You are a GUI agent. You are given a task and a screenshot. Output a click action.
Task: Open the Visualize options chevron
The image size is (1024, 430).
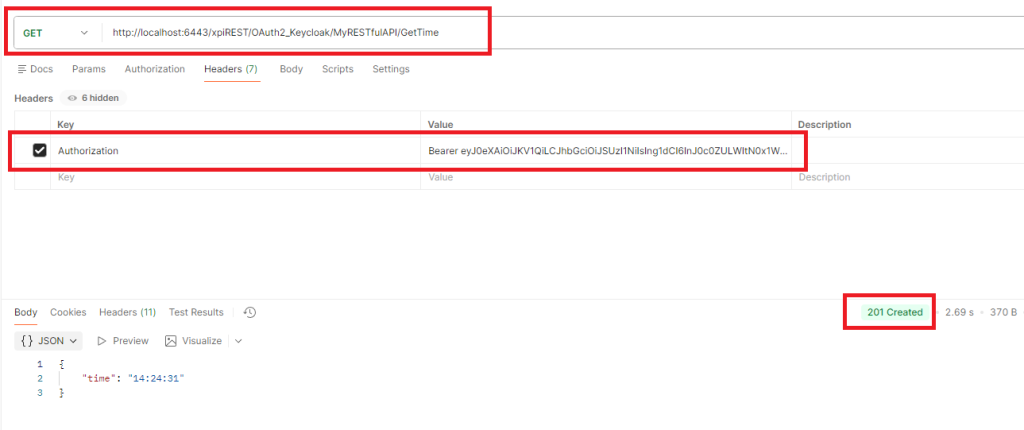238,341
